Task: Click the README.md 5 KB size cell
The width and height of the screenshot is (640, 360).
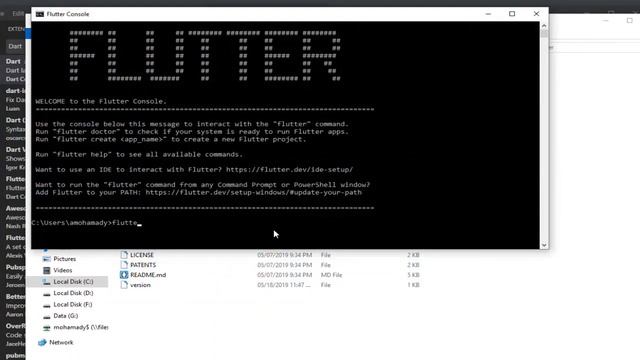Action: pyautogui.click(x=413, y=275)
